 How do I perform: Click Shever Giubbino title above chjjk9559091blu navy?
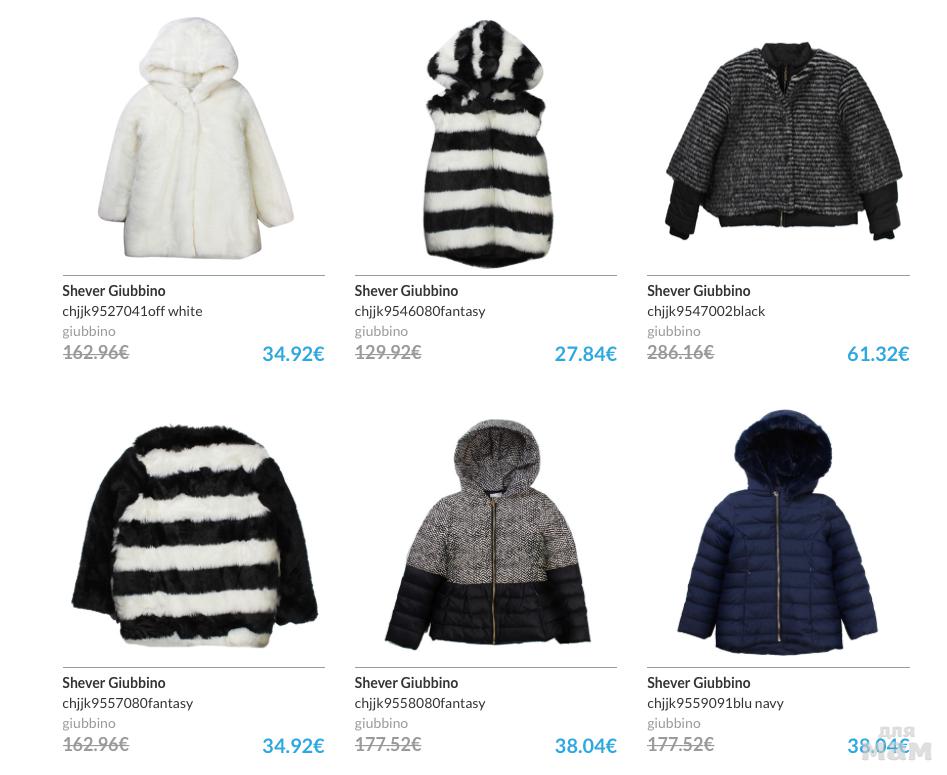point(698,683)
